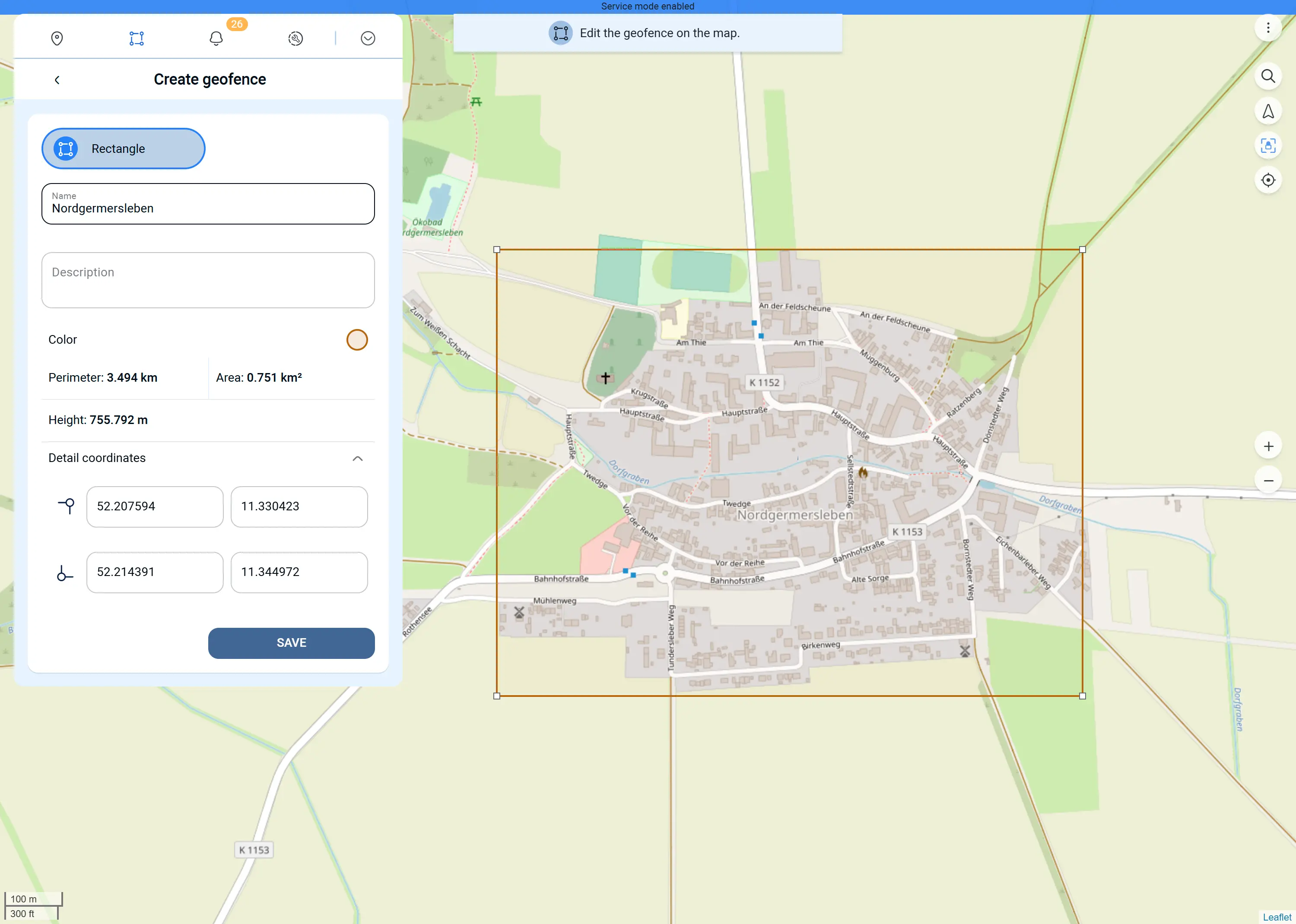Image resolution: width=1296 pixels, height=924 pixels.
Task: Center map on current location with crosshair icon
Action: 1268,180
